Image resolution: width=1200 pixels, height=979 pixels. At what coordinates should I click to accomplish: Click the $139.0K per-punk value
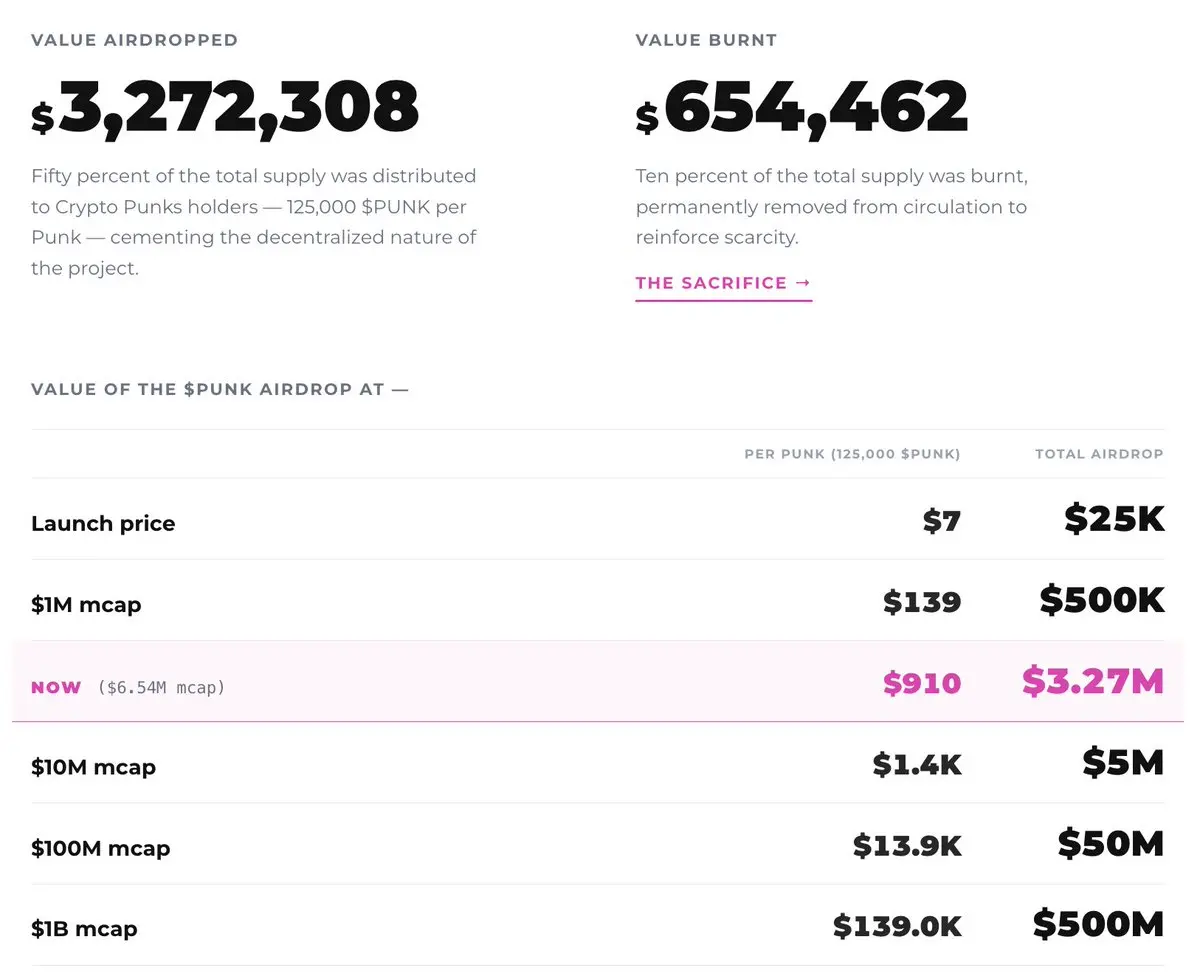click(x=897, y=927)
